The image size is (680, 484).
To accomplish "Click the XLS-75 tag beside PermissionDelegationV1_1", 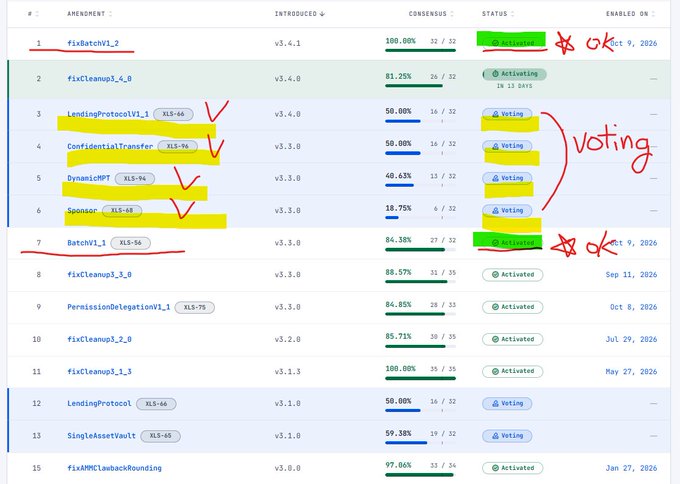I will tap(194, 307).
